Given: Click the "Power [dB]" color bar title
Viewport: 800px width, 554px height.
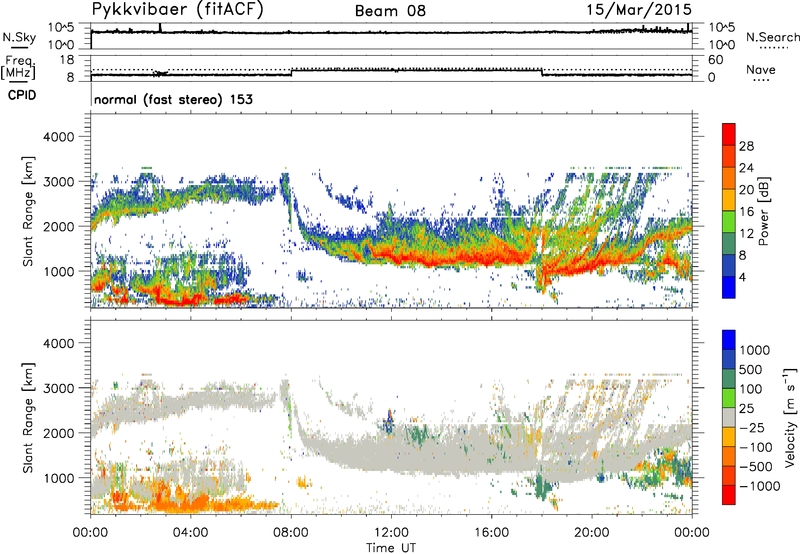Looking at the screenshot, I should click(x=763, y=211).
